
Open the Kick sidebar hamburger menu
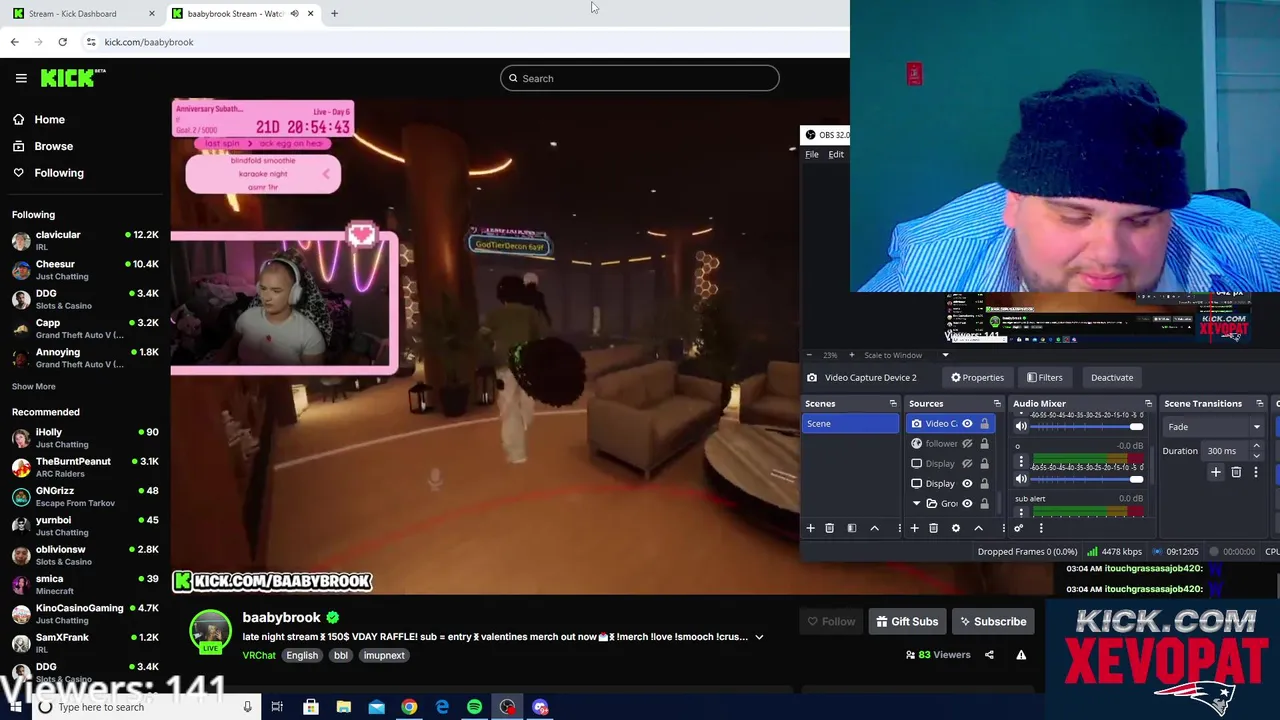[x=21, y=78]
